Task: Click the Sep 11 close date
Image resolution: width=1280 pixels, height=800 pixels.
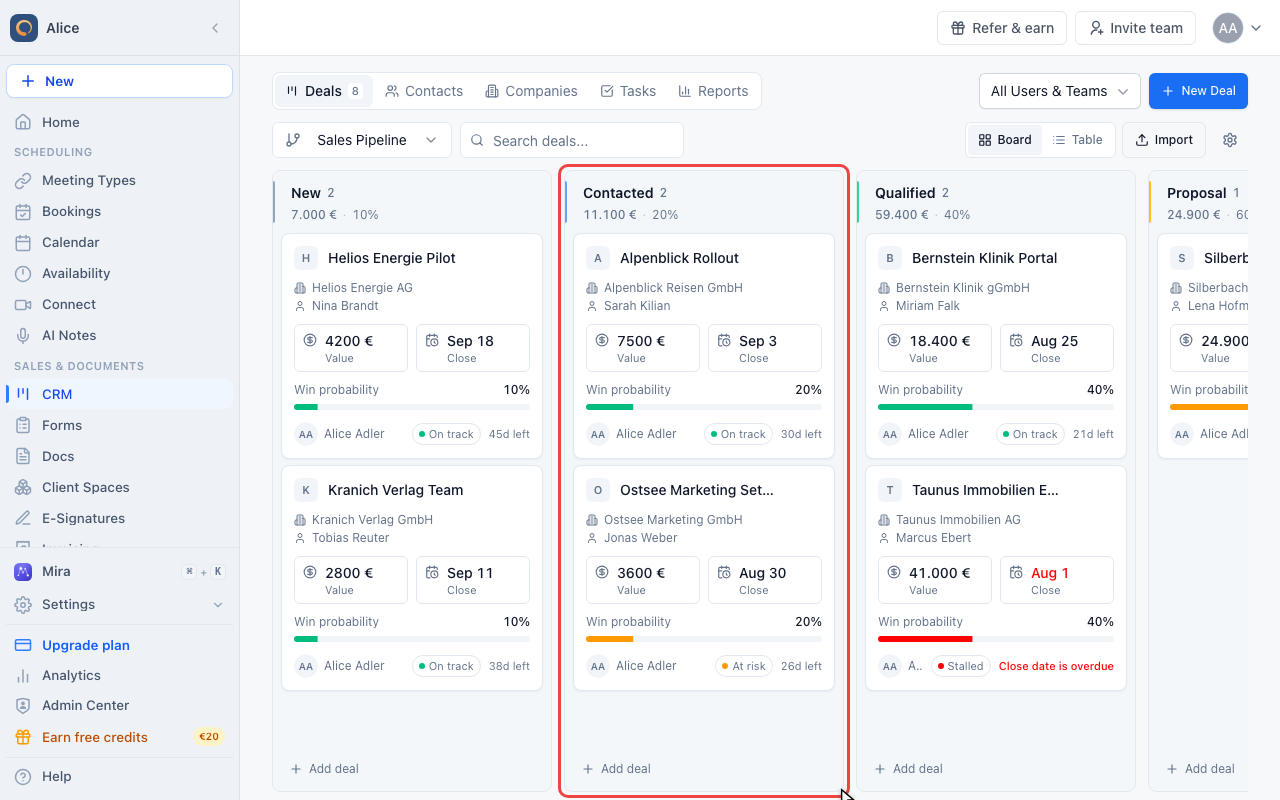Action: tap(473, 580)
